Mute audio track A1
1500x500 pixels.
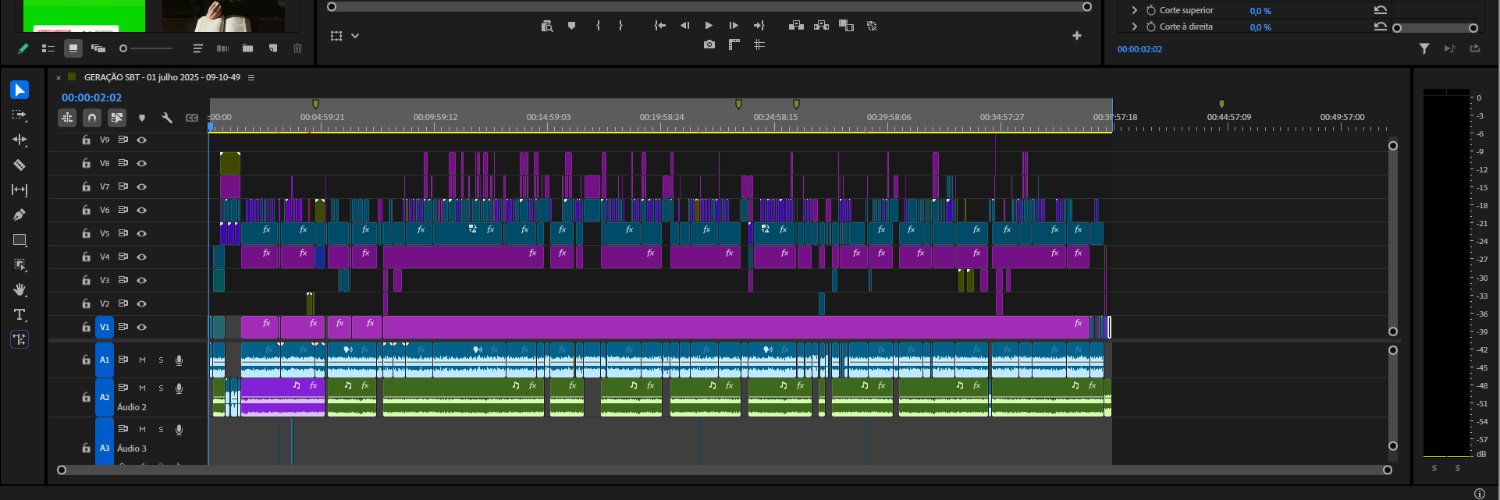click(x=142, y=360)
